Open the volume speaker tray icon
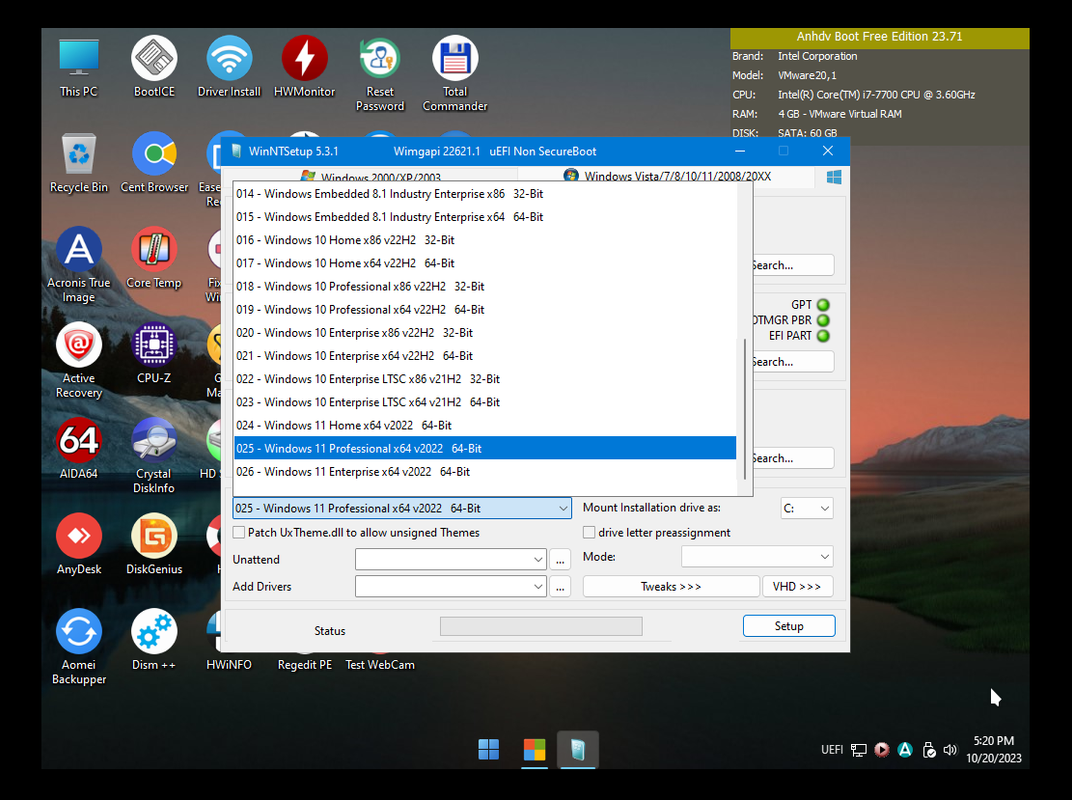Screen dimensions: 1072x800 pos(950,750)
